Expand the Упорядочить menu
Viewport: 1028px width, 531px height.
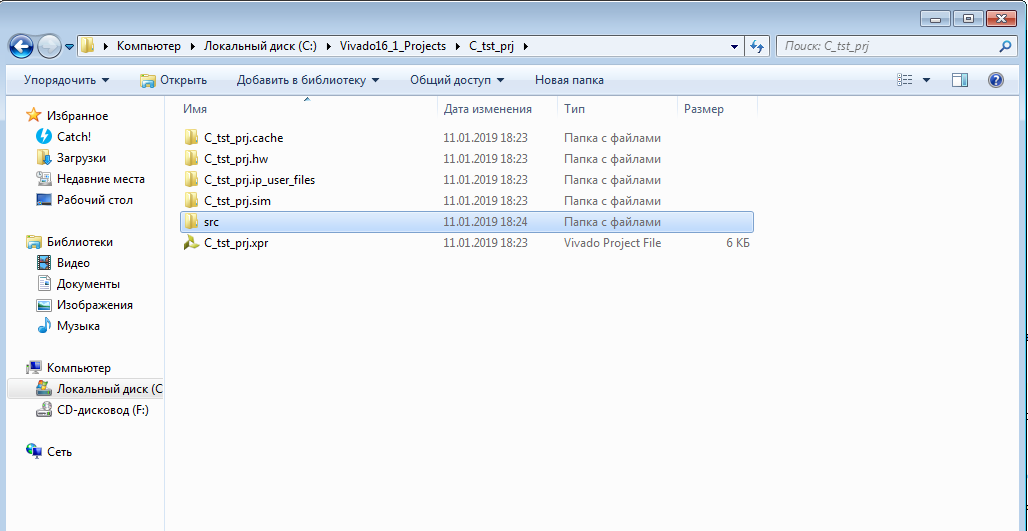pyautogui.click(x=66, y=80)
